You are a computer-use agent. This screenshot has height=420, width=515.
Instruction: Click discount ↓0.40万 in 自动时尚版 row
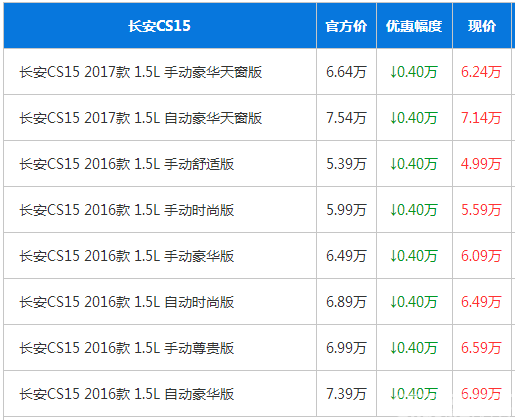(414, 302)
